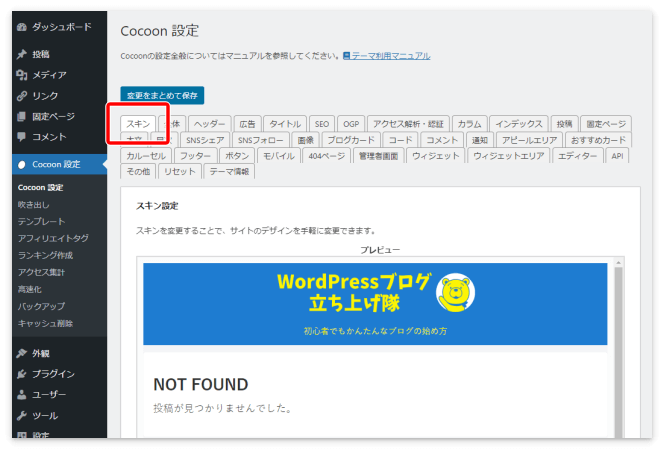Switch to the おすすめカード tab

[x=598, y=140]
